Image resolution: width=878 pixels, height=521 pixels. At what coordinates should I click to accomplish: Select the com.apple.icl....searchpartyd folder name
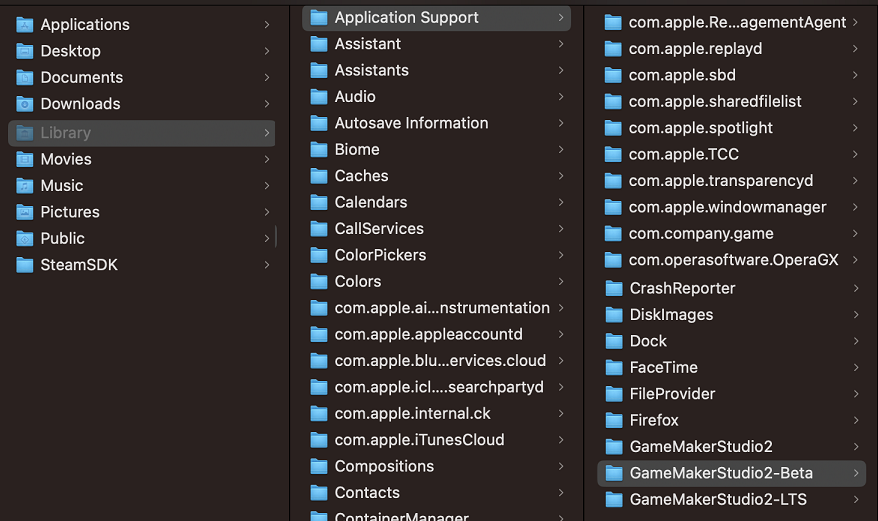click(440, 387)
